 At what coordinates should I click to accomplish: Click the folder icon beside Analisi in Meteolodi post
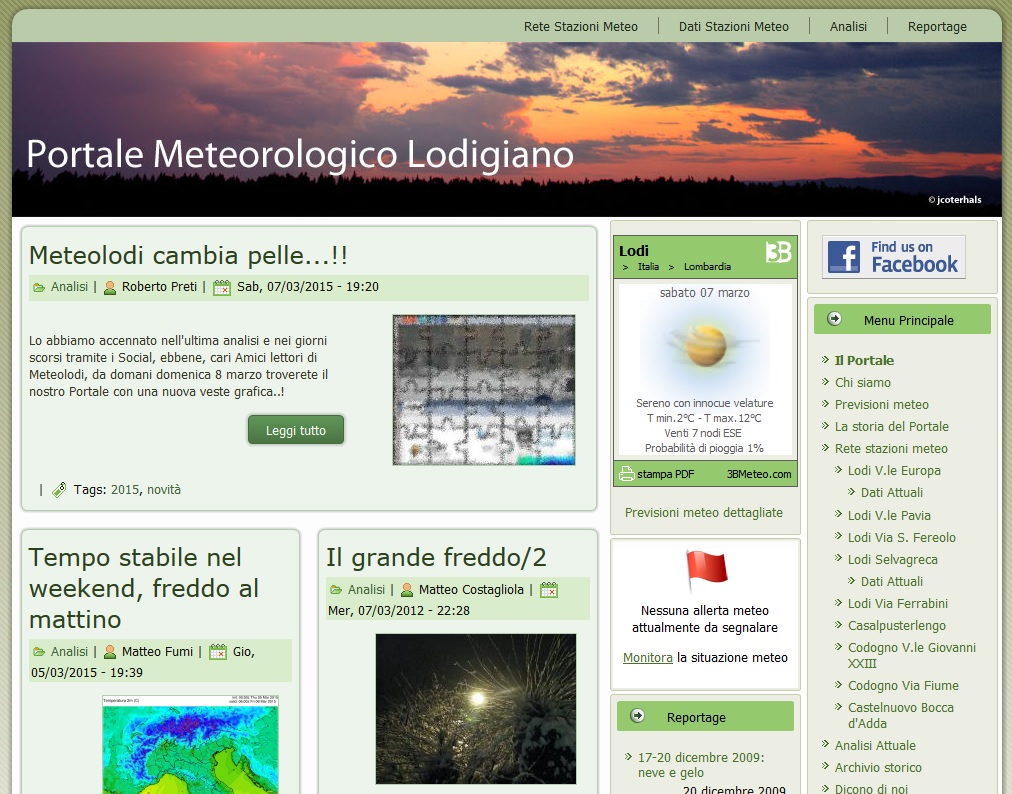click(x=39, y=287)
